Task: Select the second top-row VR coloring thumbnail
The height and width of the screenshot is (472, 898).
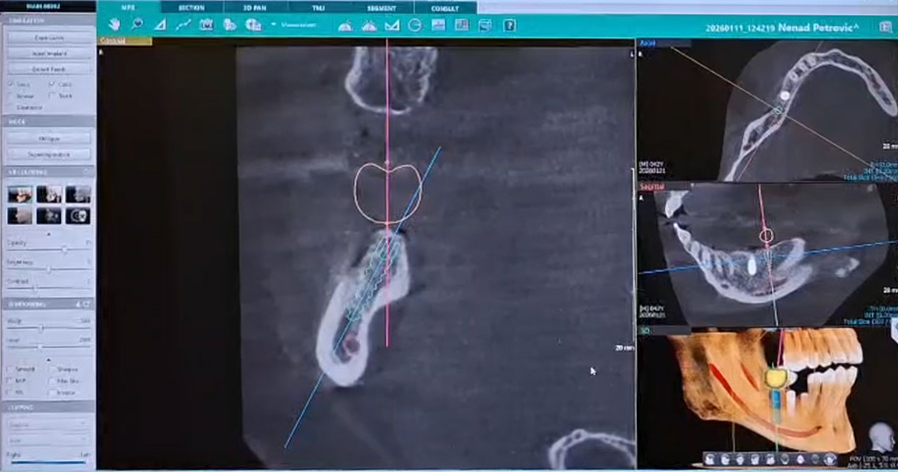Action: 49,194
